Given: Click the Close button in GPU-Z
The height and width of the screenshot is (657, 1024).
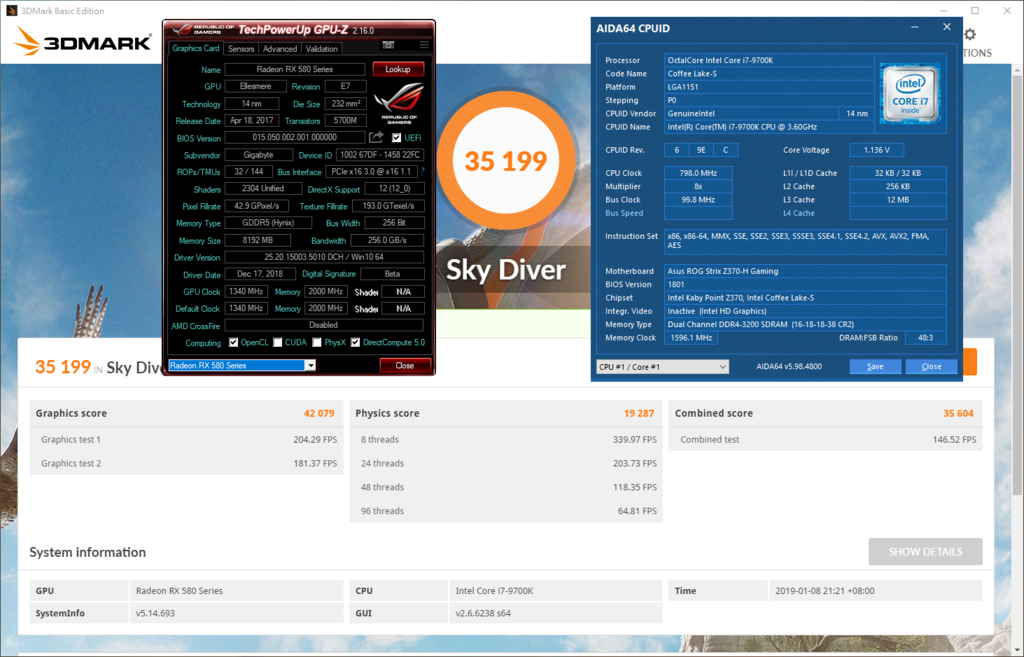Looking at the screenshot, I should tap(404, 365).
